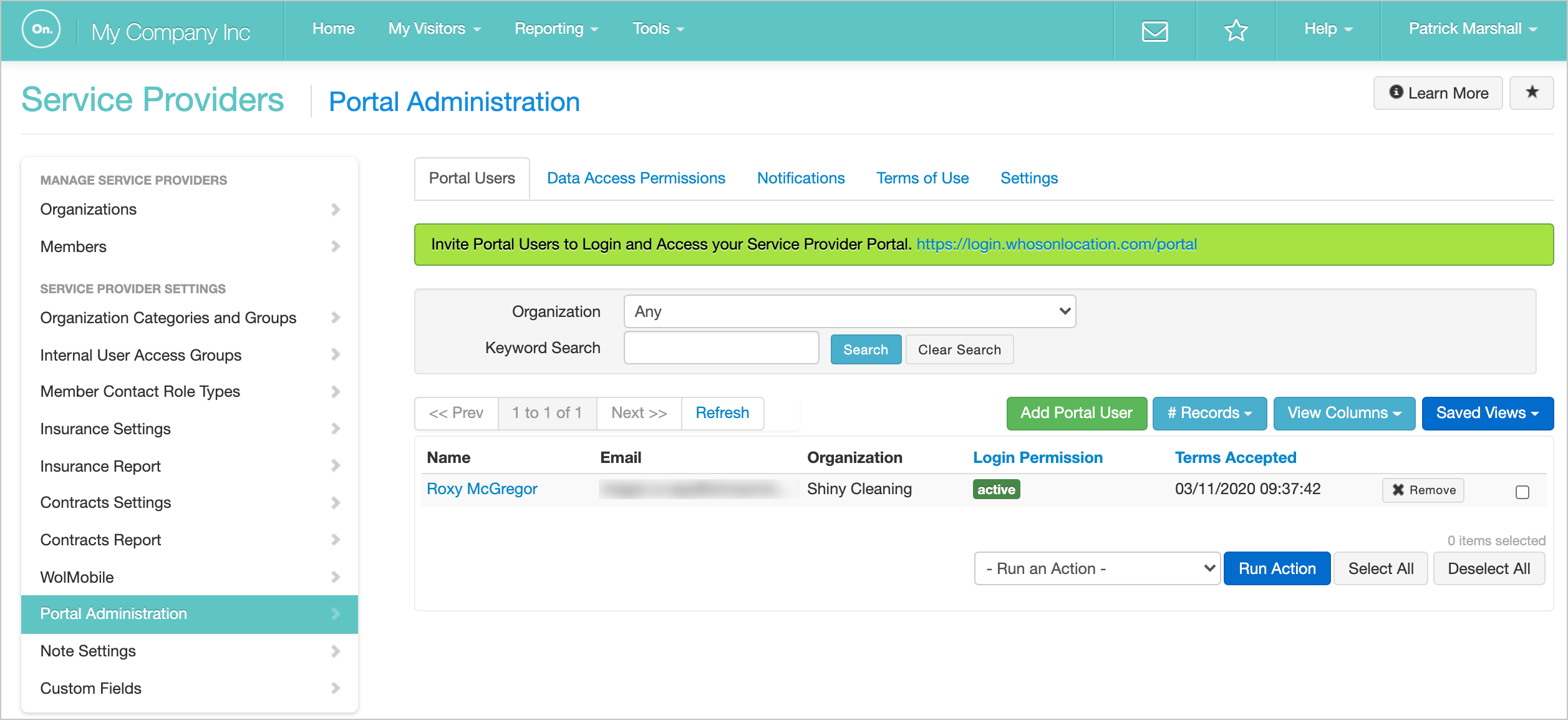Open the Organization Any dropdown
Viewport: 1568px width, 720px height.
point(849,311)
